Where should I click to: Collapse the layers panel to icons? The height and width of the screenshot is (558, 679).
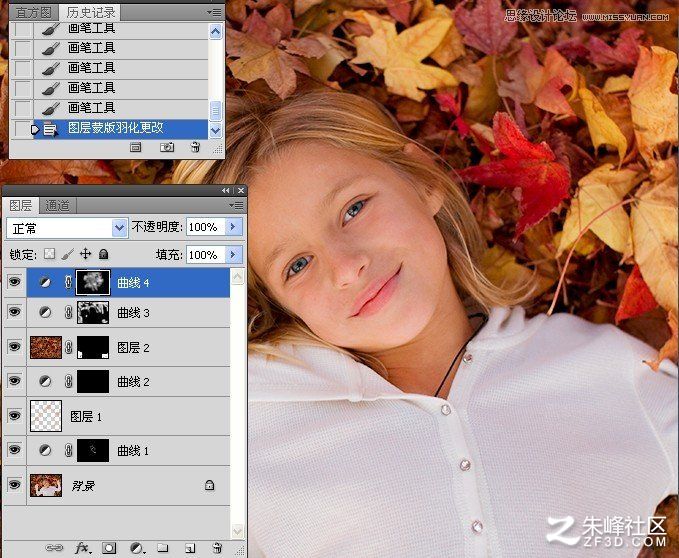click(x=226, y=190)
